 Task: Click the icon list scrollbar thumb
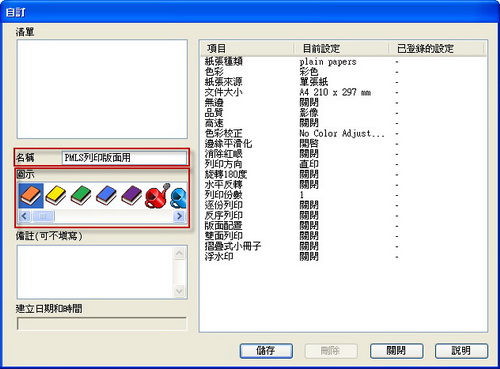click(43, 216)
